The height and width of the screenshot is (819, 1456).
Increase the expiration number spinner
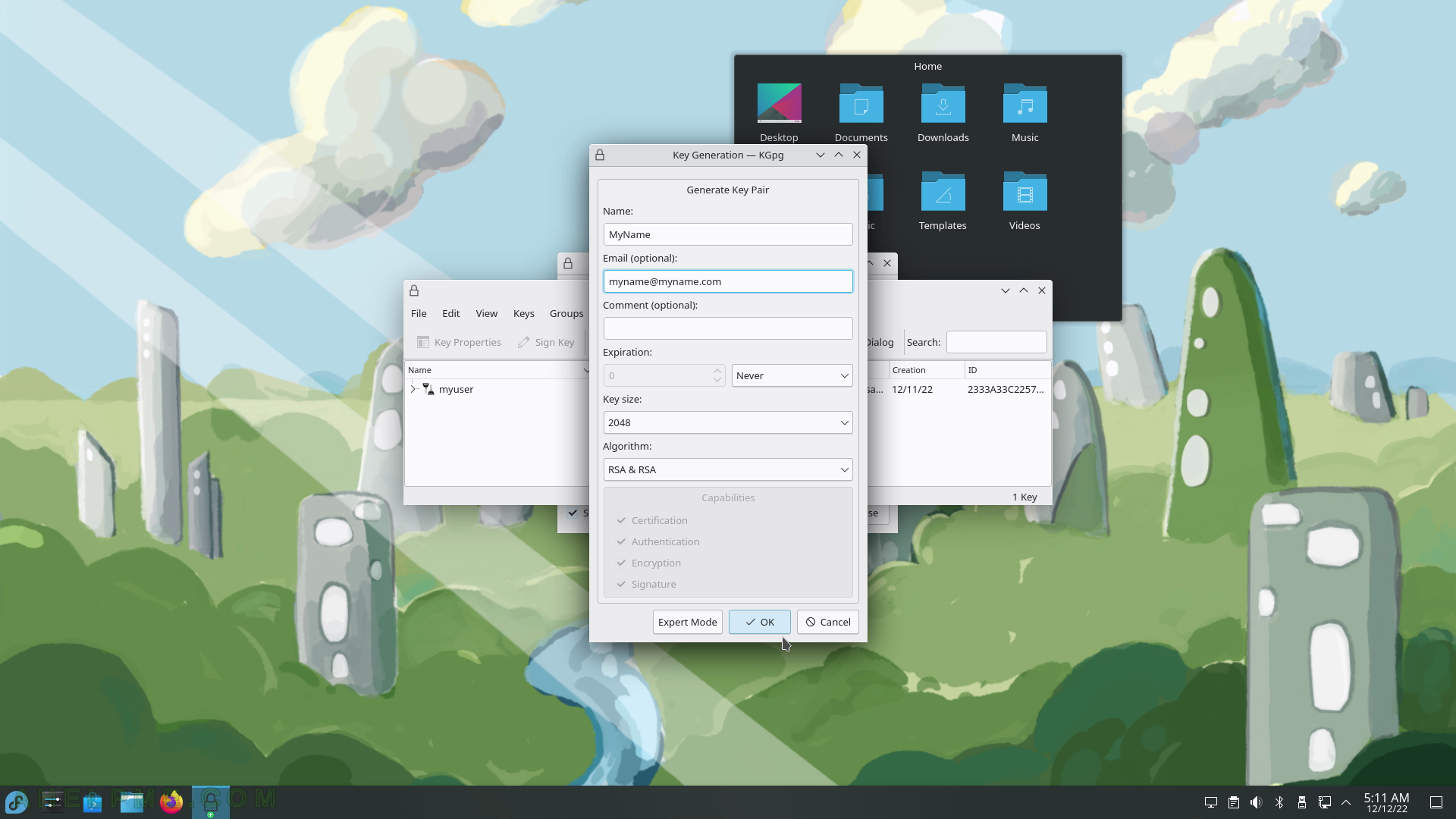click(x=717, y=371)
